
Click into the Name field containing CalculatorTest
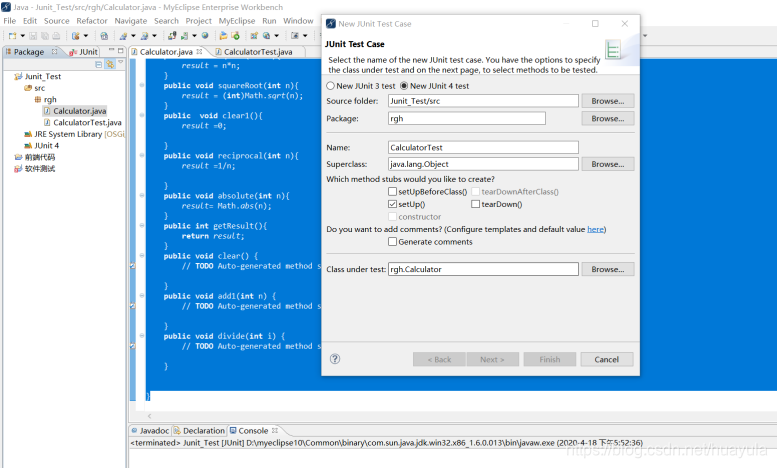click(483, 147)
